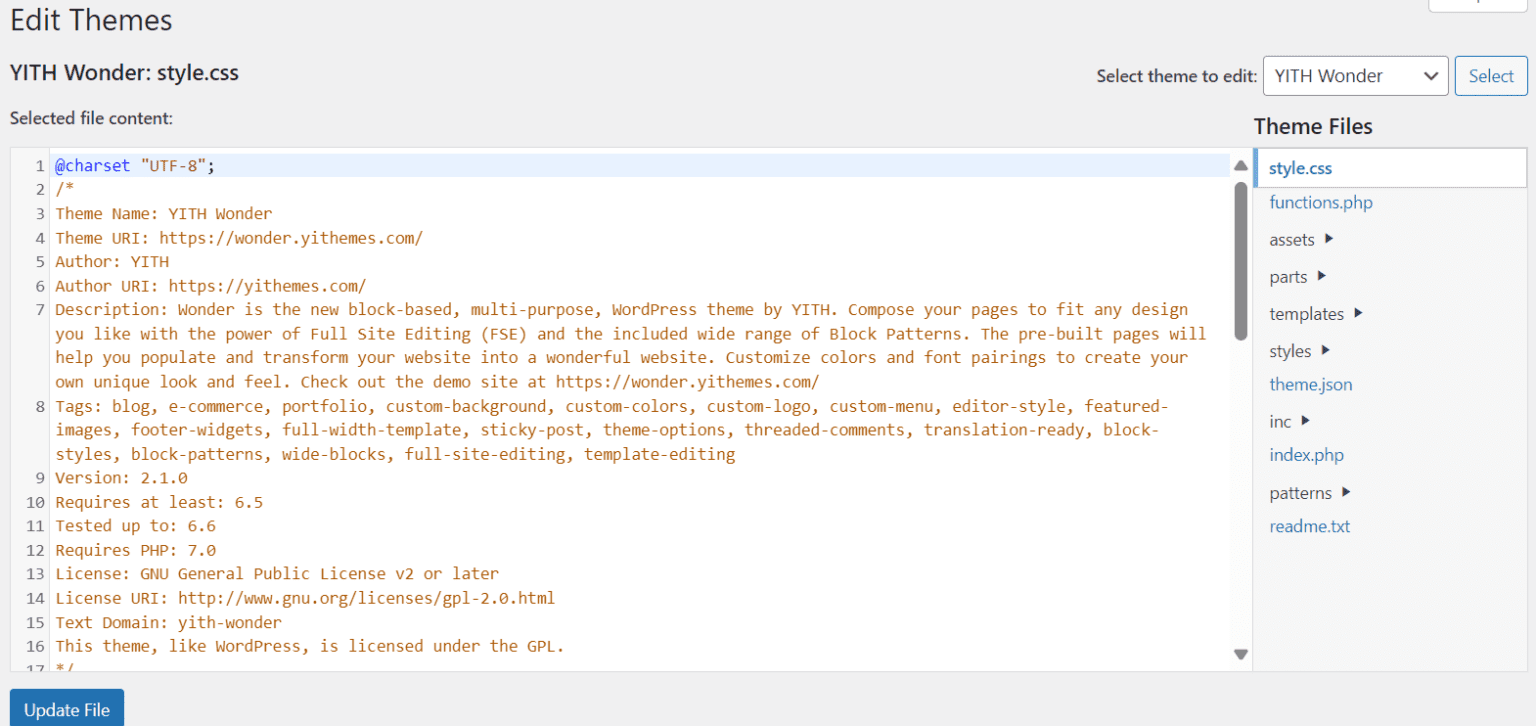Place cursor on the @charset line
Image resolution: width=1536 pixels, height=726 pixels.
point(135,166)
